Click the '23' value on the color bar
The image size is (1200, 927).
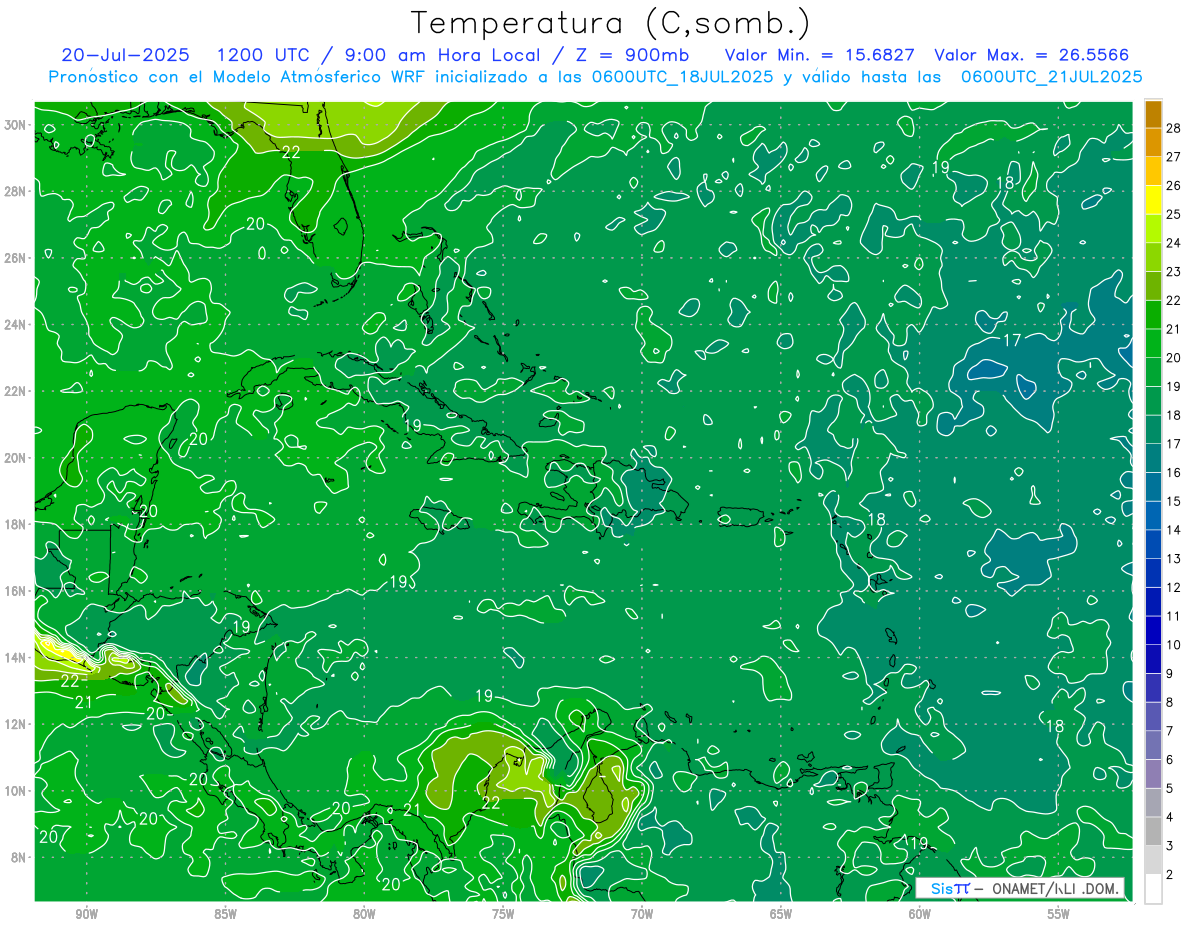pos(1174,272)
